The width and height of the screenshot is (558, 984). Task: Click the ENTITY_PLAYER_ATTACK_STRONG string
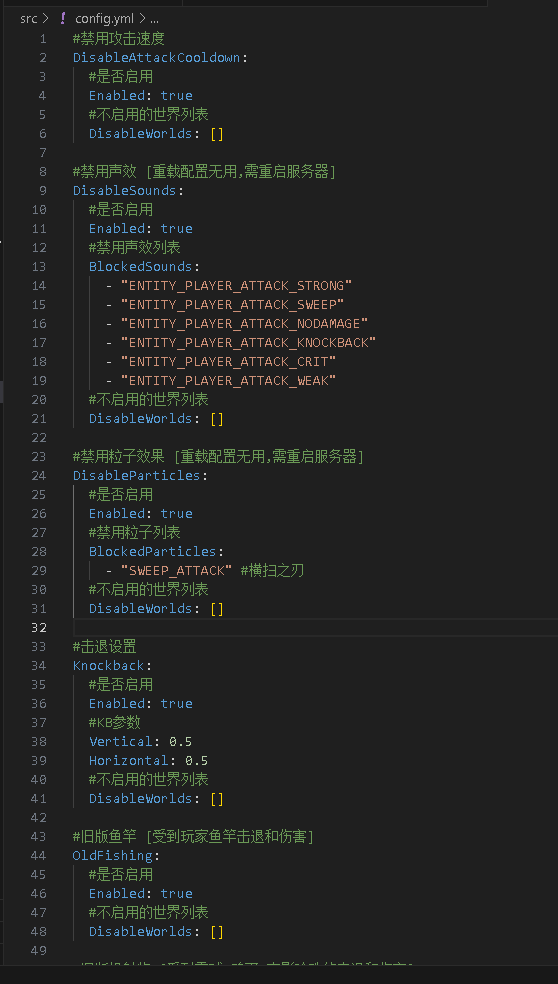point(237,286)
